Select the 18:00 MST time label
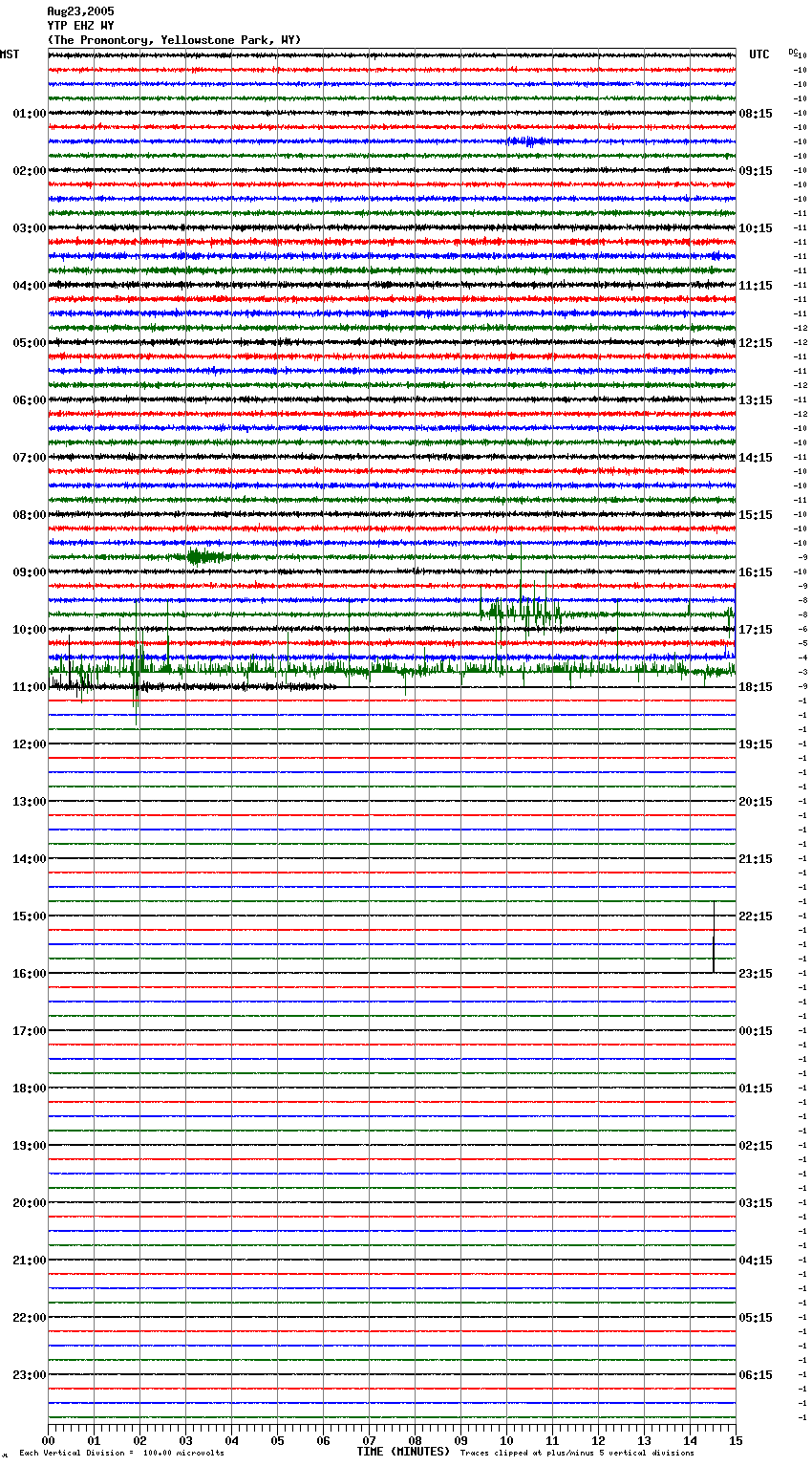 tap(30, 1089)
